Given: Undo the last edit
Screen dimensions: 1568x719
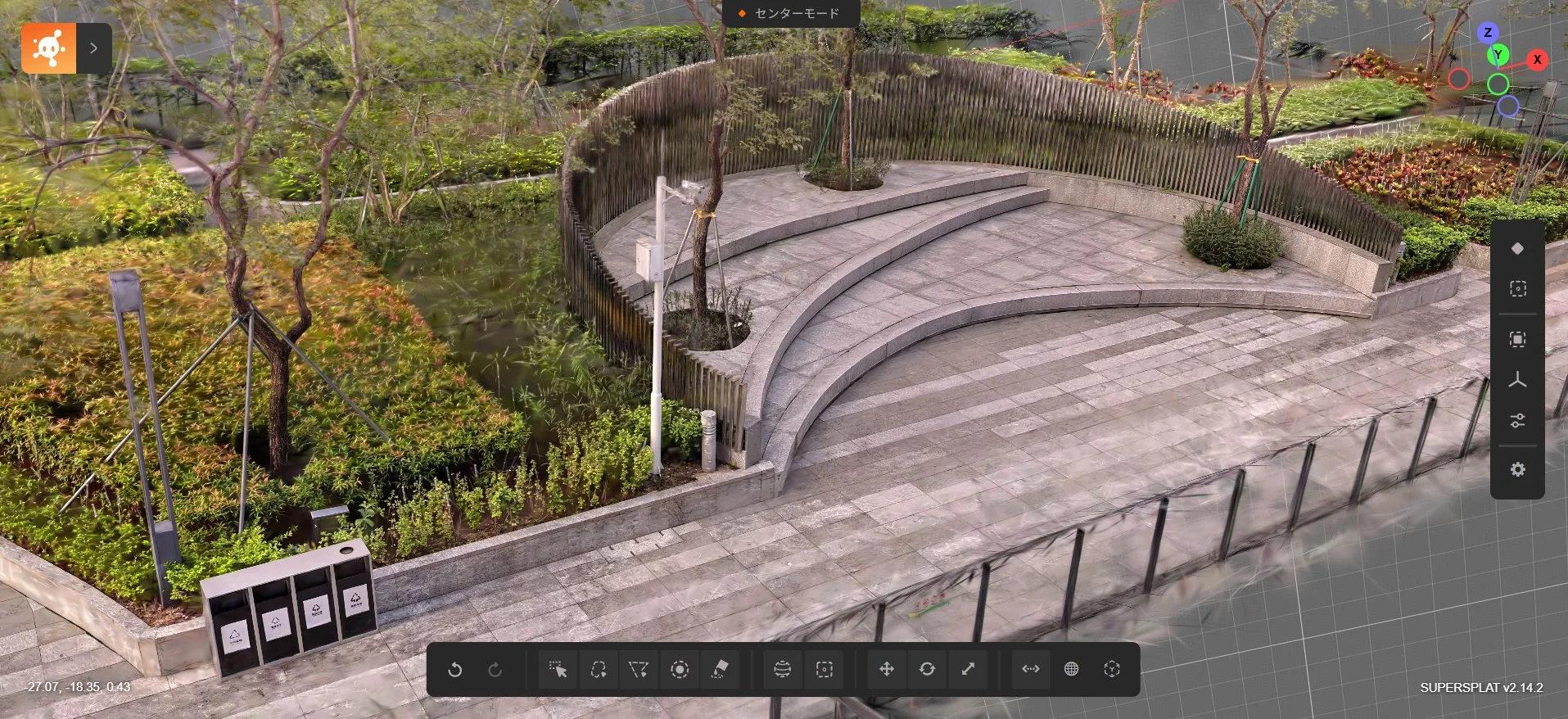Looking at the screenshot, I should tap(454, 670).
